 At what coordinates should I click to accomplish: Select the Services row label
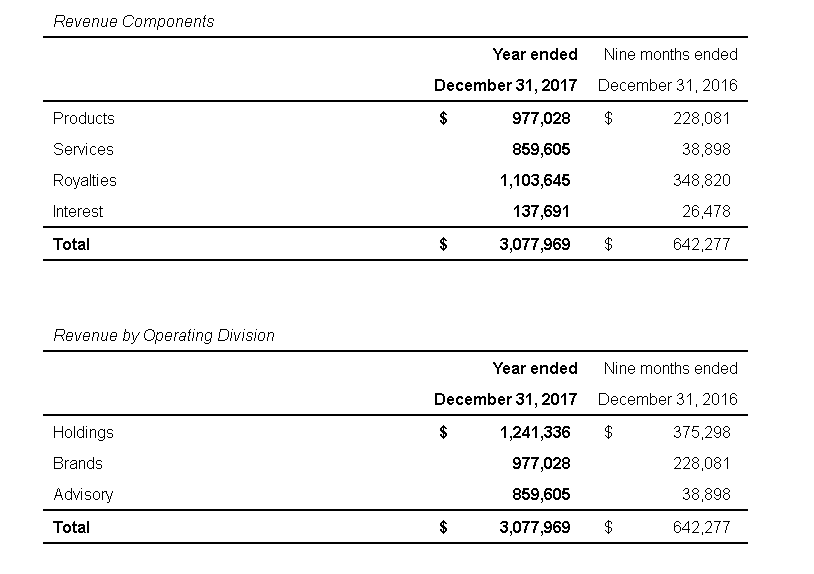[83, 149]
